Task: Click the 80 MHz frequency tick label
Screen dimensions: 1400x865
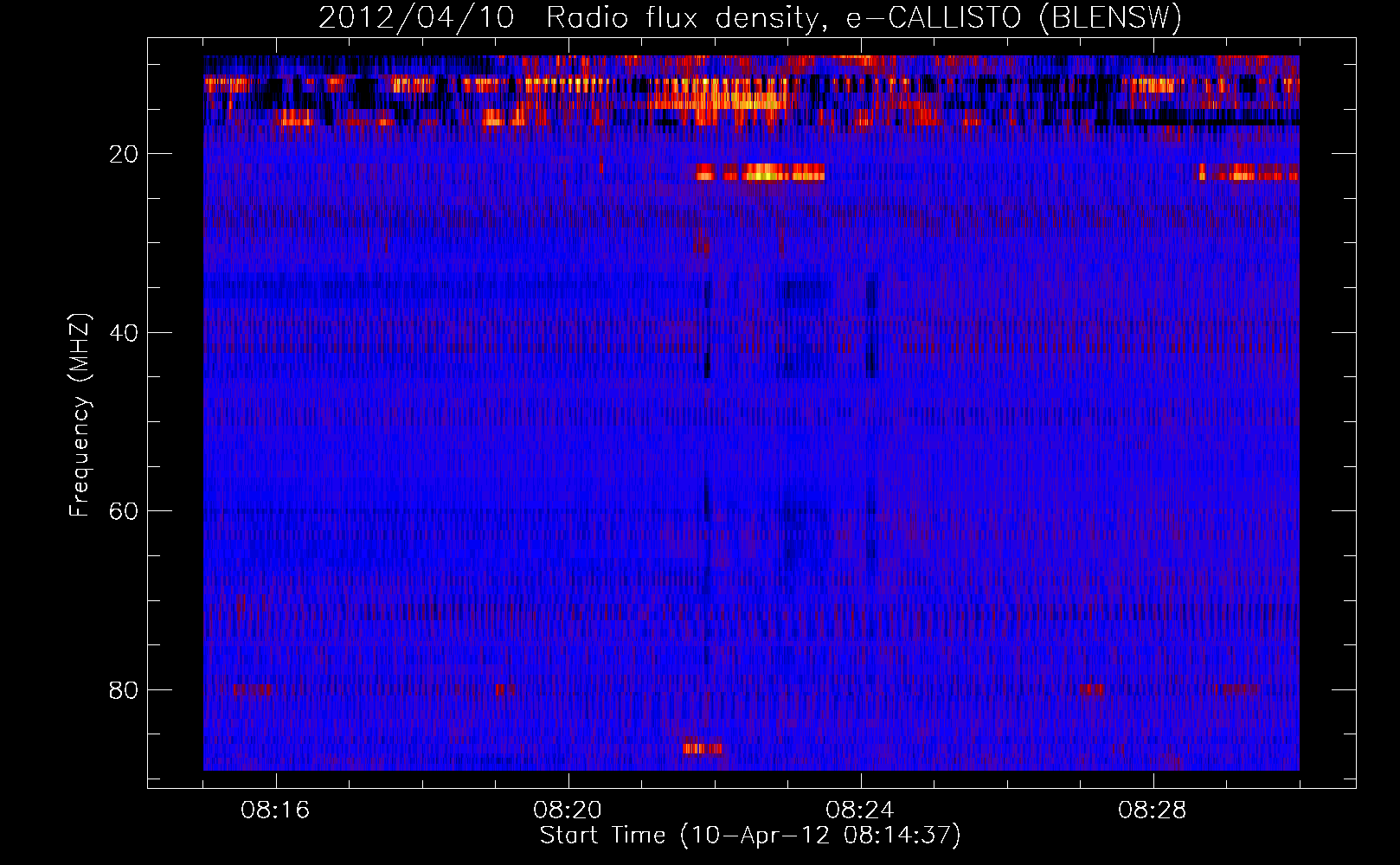Action: click(x=125, y=690)
